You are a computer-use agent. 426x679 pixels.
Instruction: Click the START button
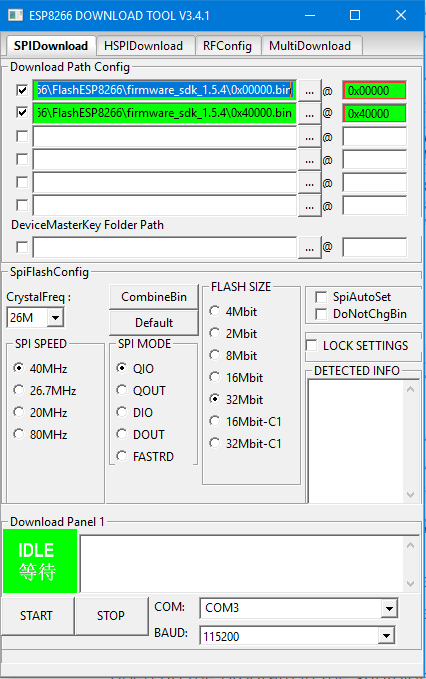click(x=37, y=615)
